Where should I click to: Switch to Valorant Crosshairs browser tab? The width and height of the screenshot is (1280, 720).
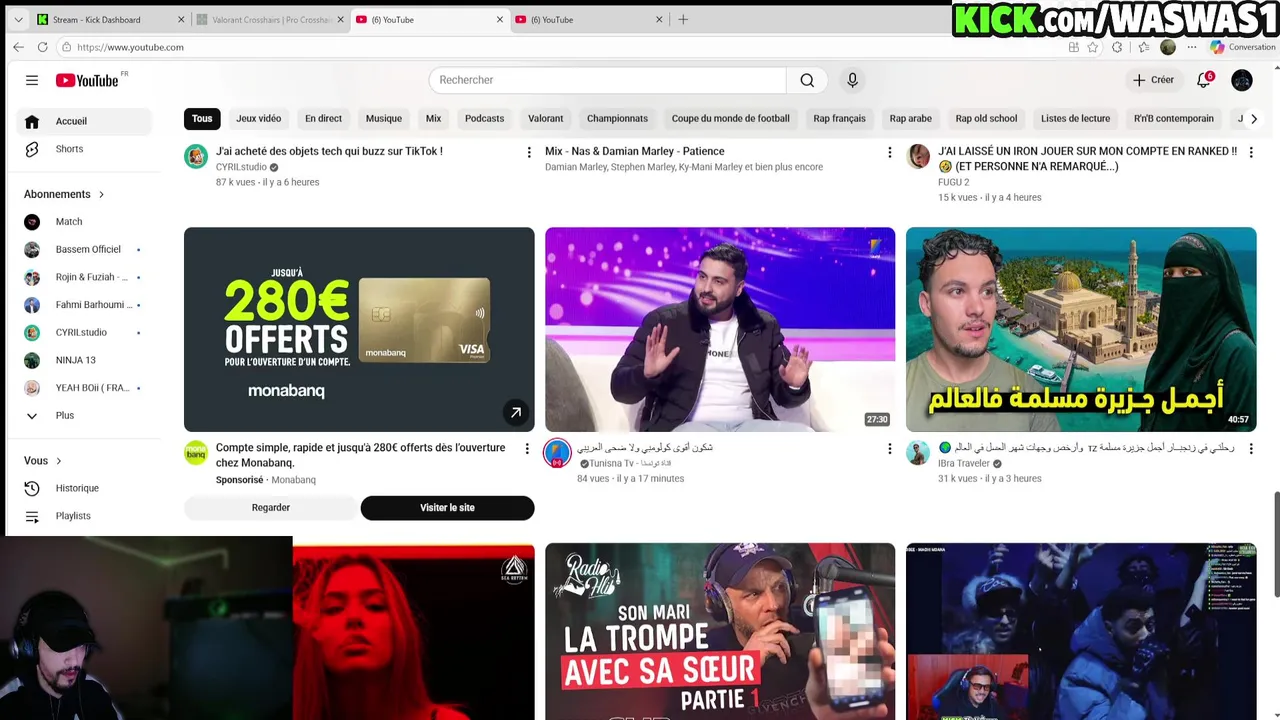tap(270, 19)
